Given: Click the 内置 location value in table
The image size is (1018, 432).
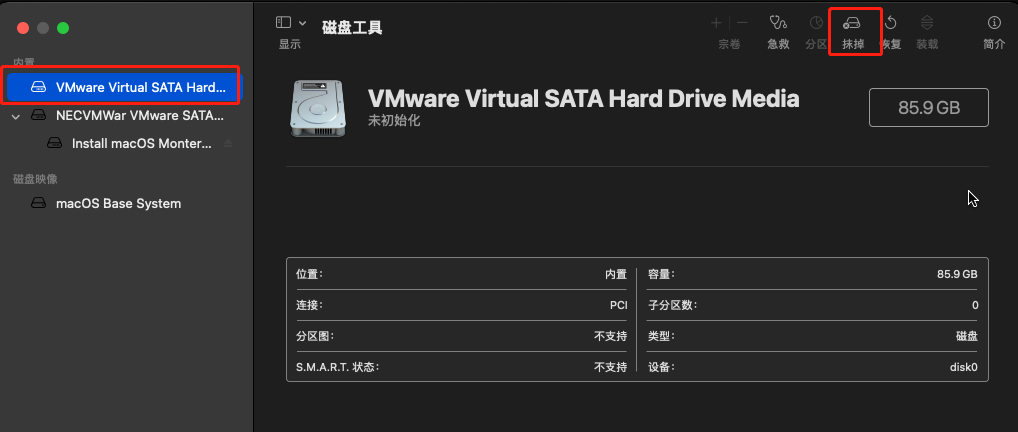Looking at the screenshot, I should pyautogui.click(x=616, y=274).
